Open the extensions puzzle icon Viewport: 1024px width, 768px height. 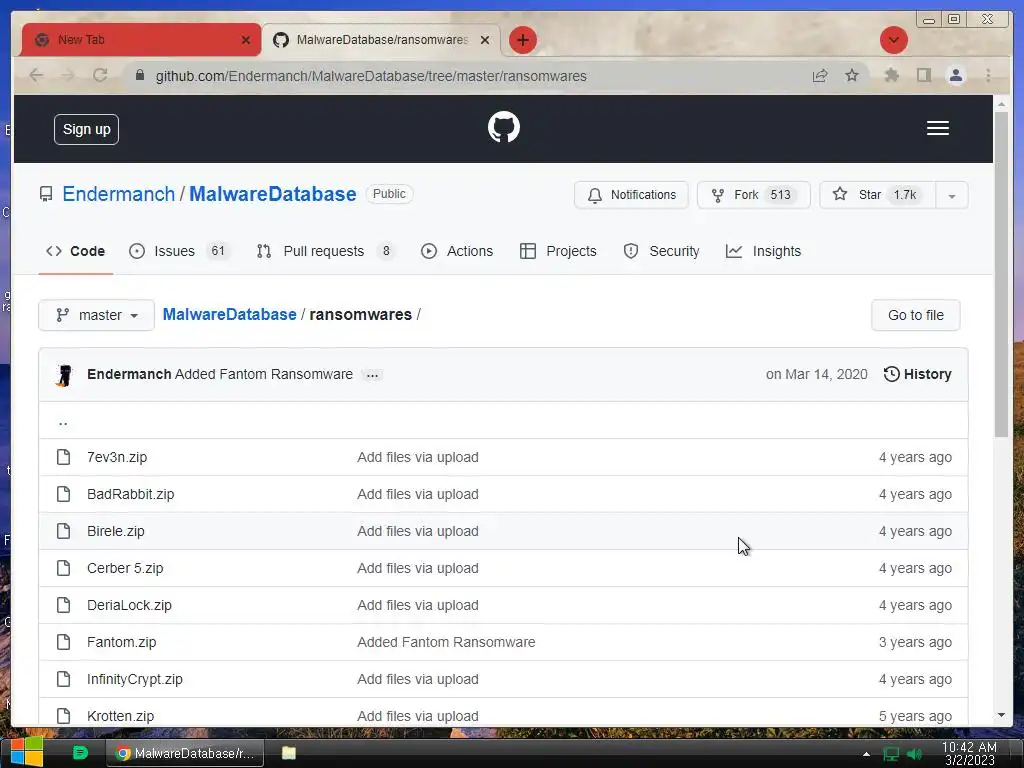[891, 76]
